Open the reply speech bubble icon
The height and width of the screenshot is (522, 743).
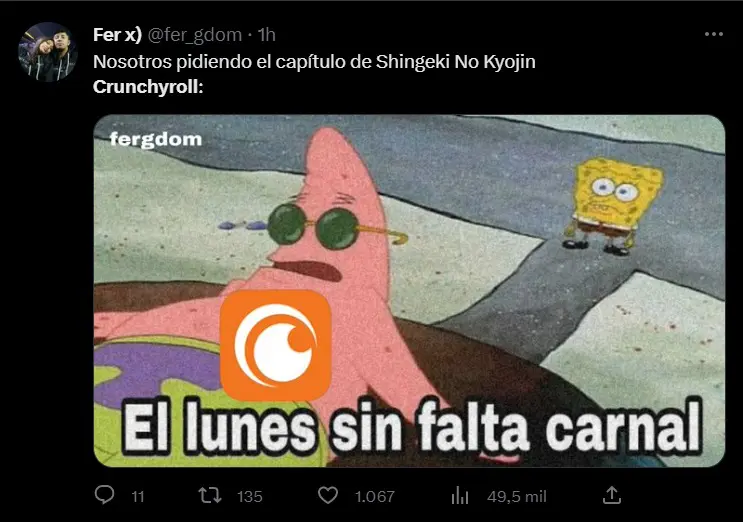pos(104,495)
